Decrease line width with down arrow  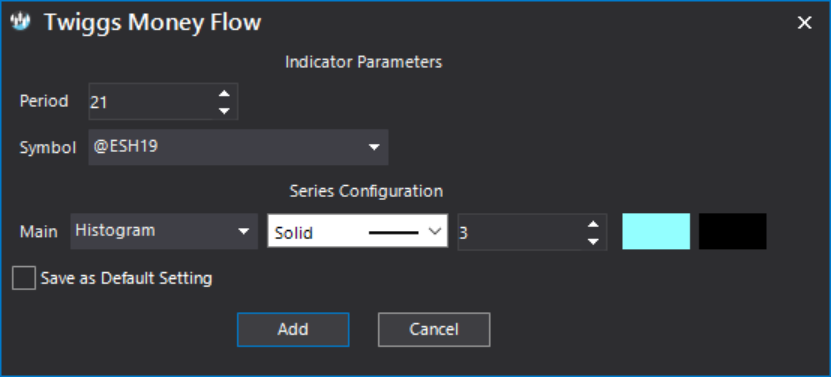click(593, 241)
